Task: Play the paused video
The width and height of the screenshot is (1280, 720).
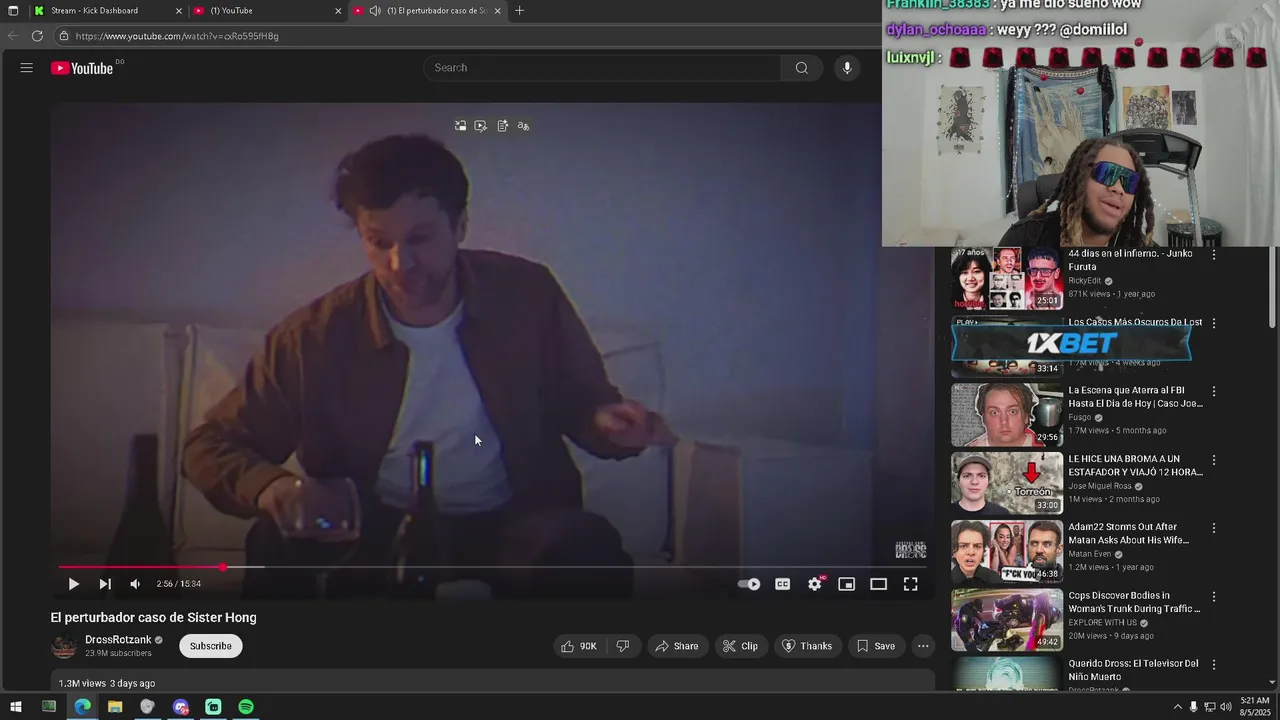Action: (73, 584)
